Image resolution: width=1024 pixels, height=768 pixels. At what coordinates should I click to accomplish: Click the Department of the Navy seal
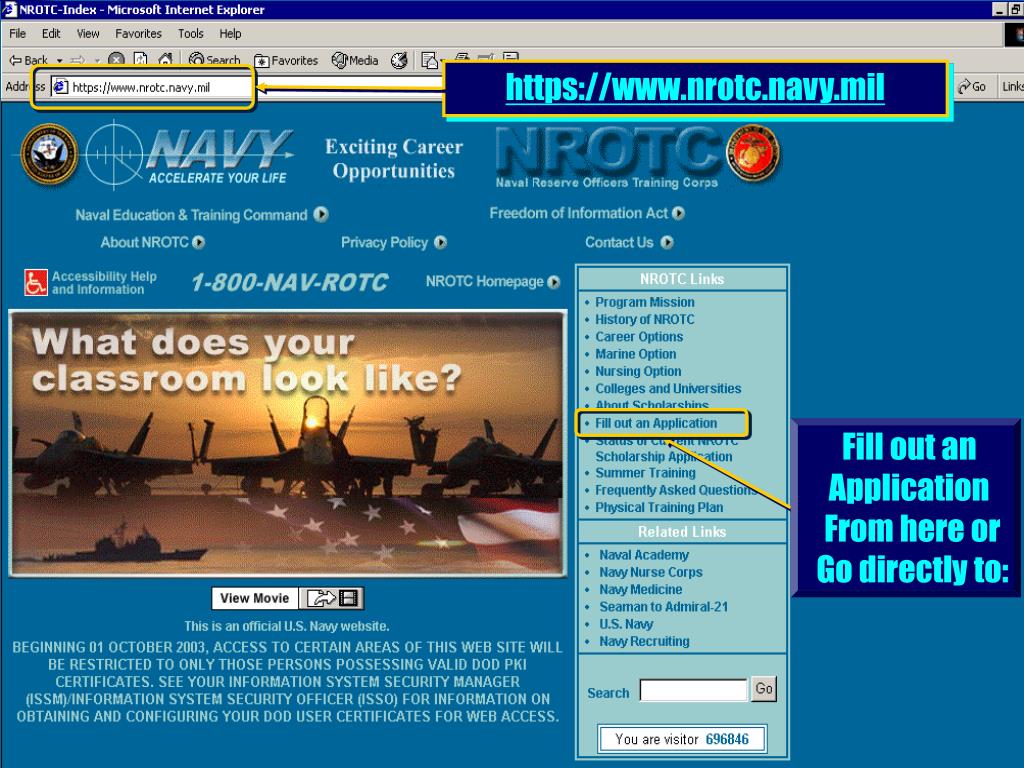[x=49, y=154]
